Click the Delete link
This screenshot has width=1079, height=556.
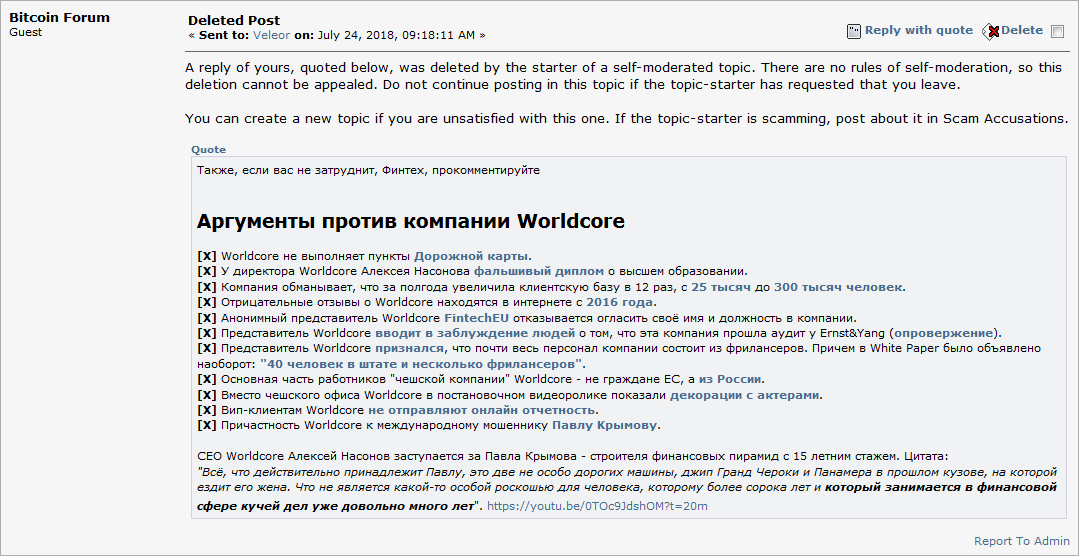coord(1022,30)
